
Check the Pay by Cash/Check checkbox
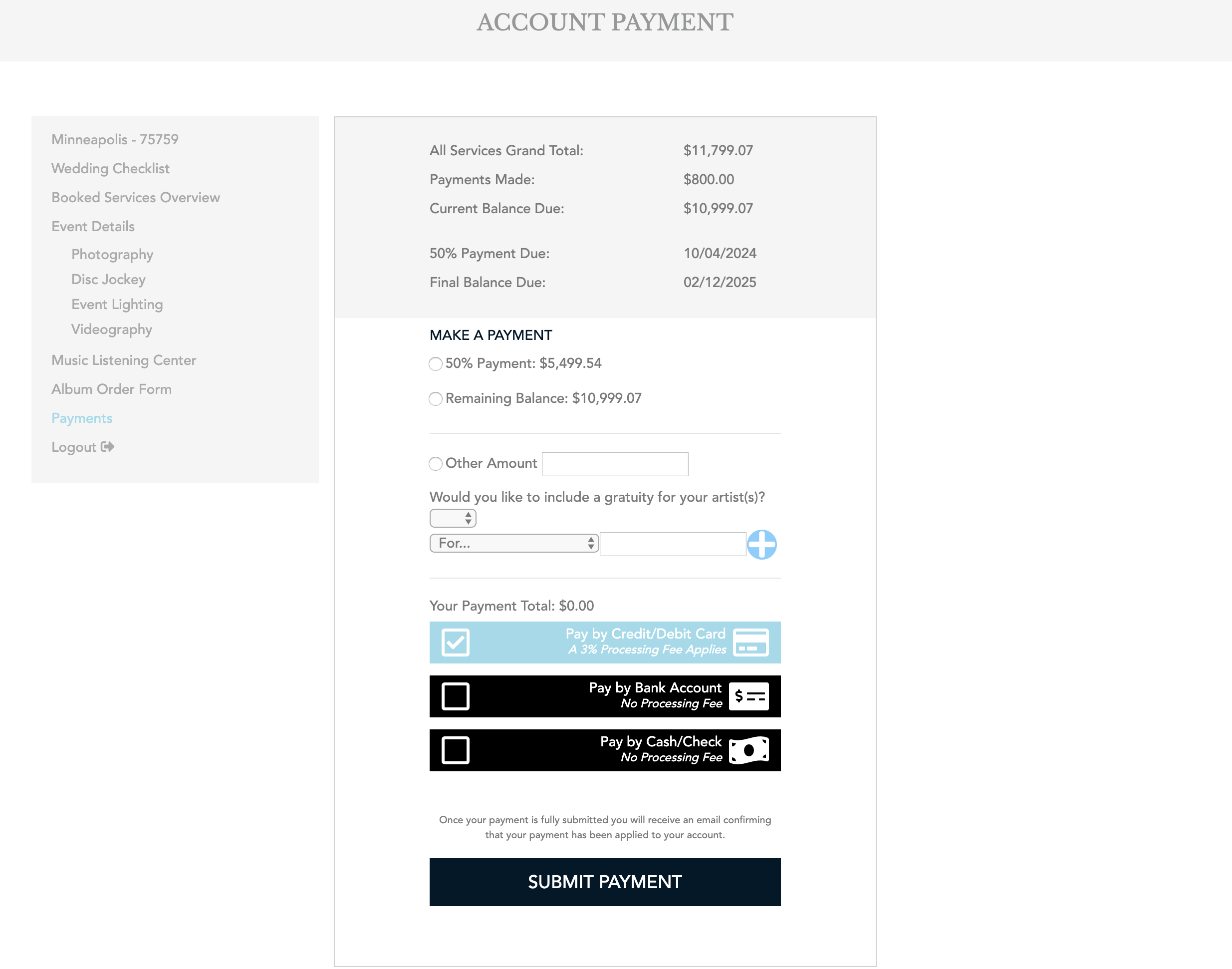coord(455,750)
